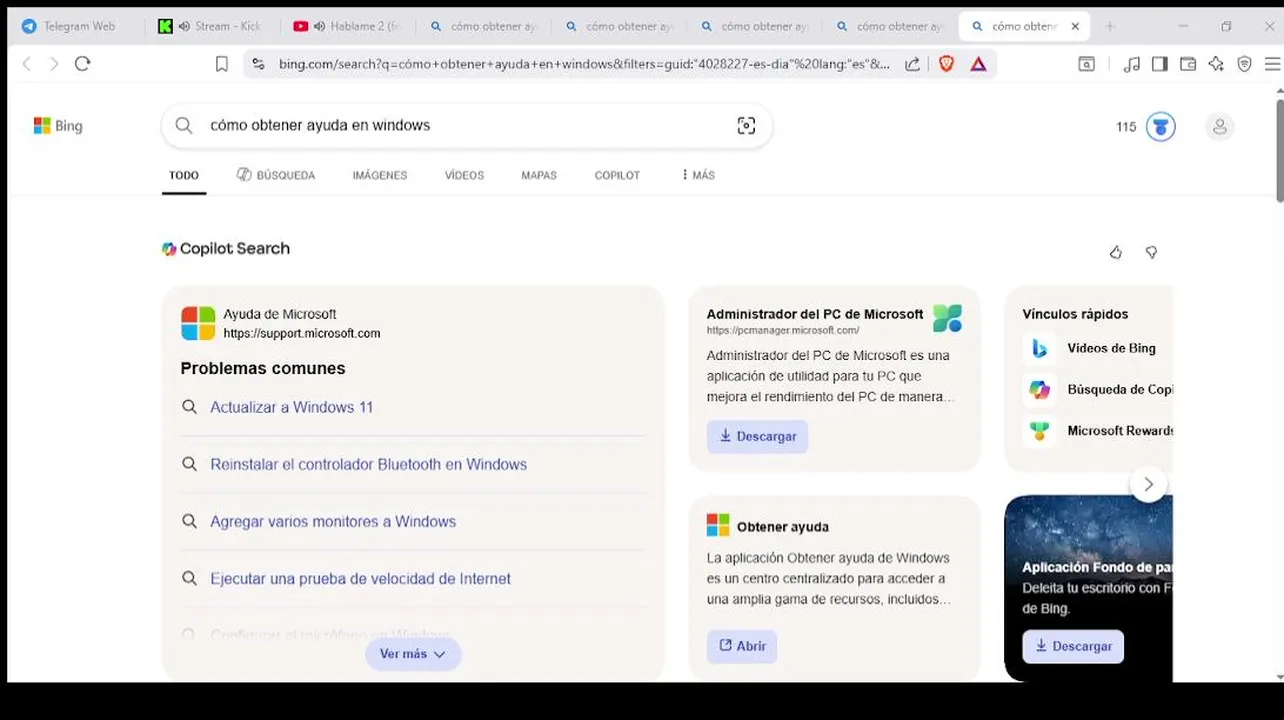This screenshot has width=1284, height=720.
Task: Open the Bing account profile icon
Action: [1219, 127]
